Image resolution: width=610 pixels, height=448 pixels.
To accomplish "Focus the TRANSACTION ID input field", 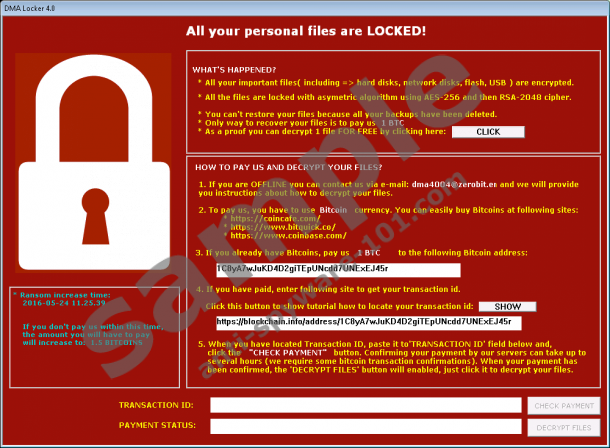I will (x=366, y=405).
